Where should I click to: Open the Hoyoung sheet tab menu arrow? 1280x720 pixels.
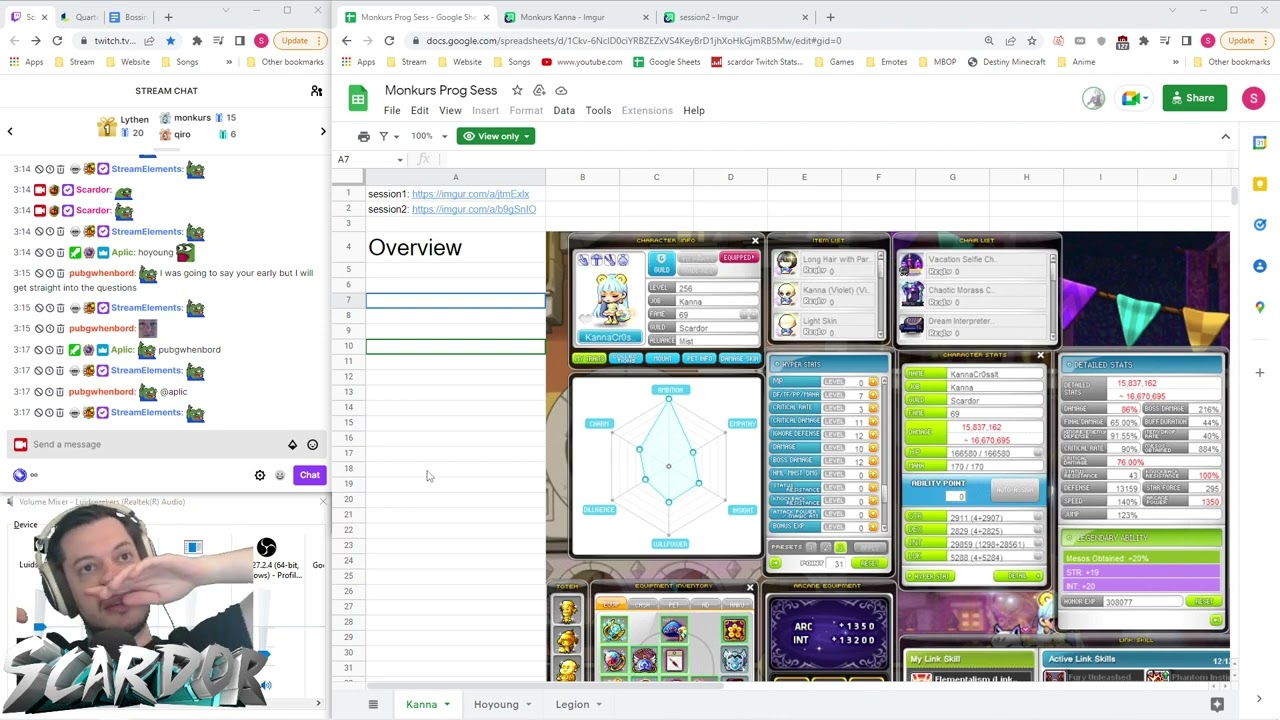(530, 704)
